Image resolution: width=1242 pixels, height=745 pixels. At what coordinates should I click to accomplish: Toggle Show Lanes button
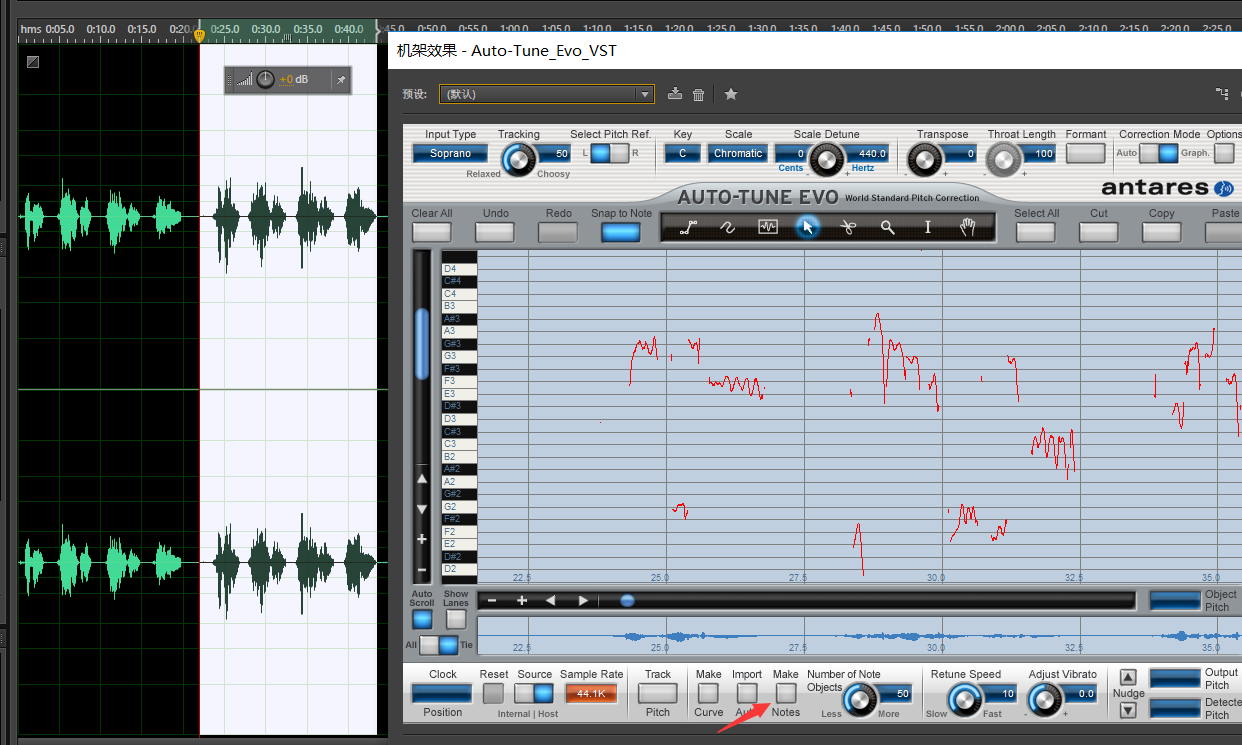point(456,619)
